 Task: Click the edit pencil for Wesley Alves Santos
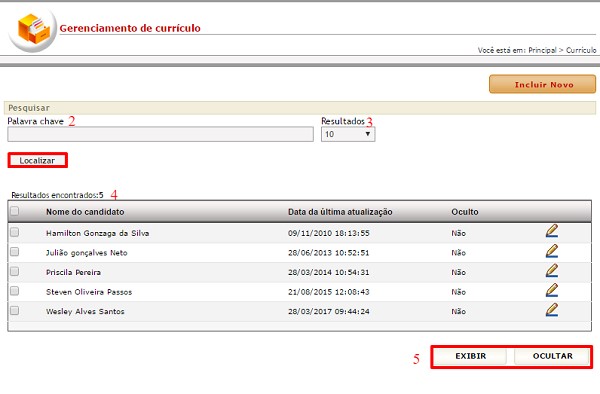(x=551, y=310)
